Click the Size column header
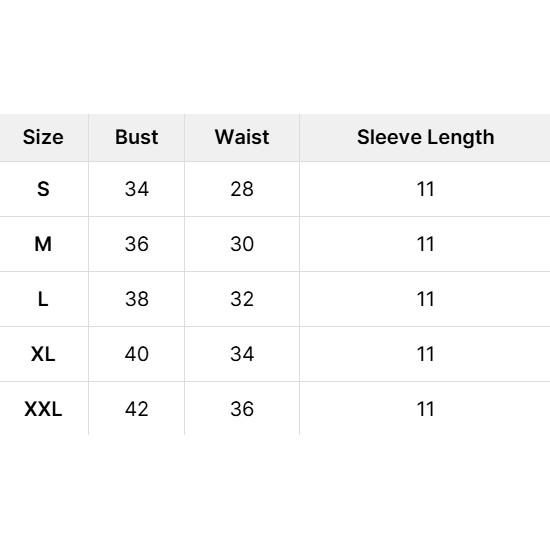 click(x=43, y=137)
